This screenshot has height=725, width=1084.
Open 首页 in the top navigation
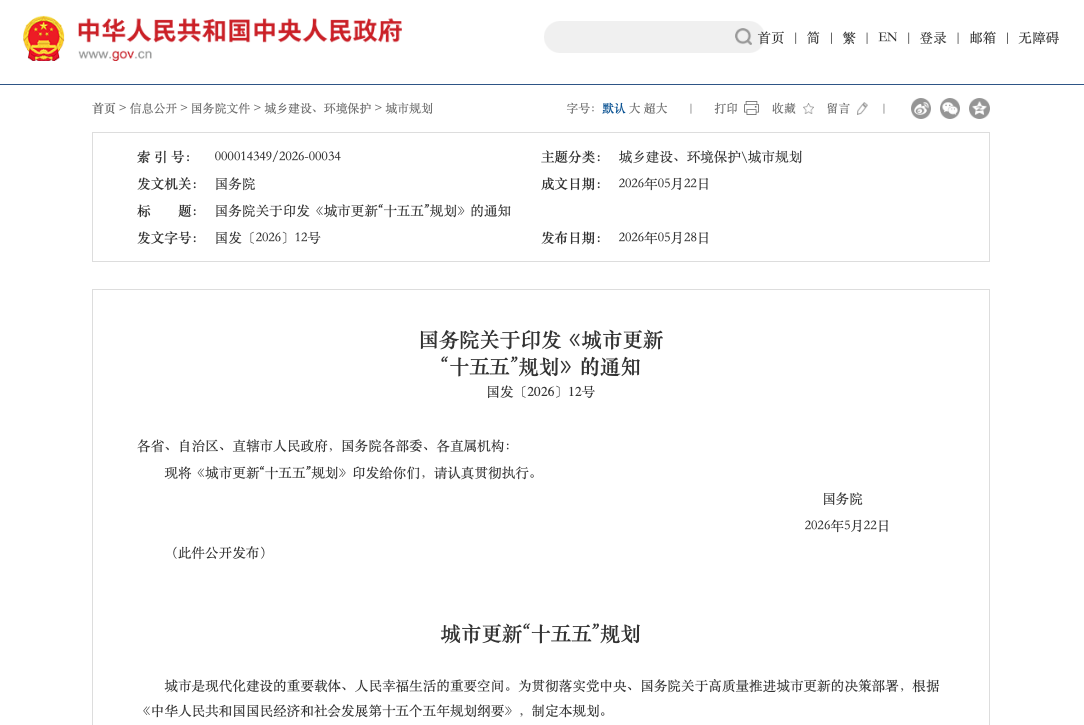pos(771,38)
